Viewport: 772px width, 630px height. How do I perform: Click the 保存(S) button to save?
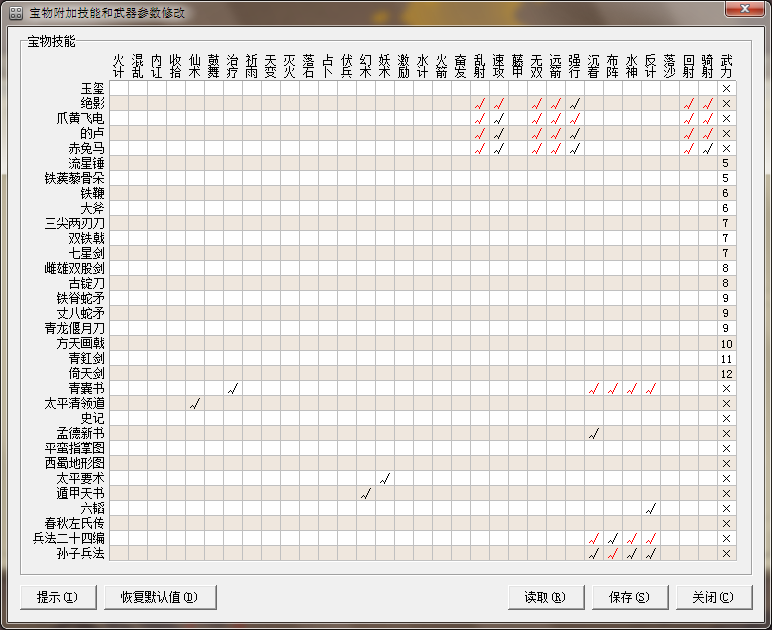click(x=628, y=597)
